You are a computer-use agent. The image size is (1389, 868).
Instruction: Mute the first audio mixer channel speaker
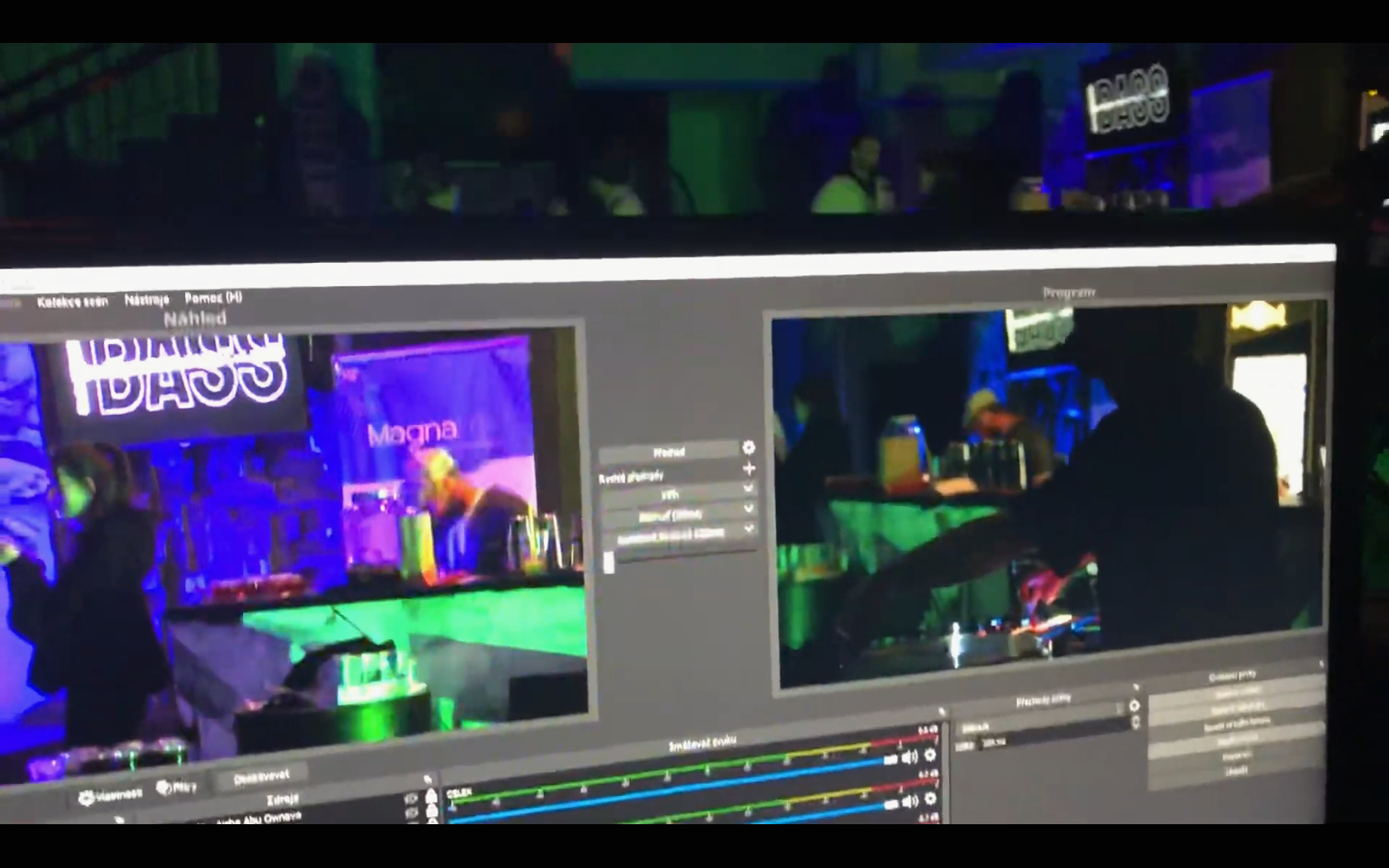tap(909, 756)
